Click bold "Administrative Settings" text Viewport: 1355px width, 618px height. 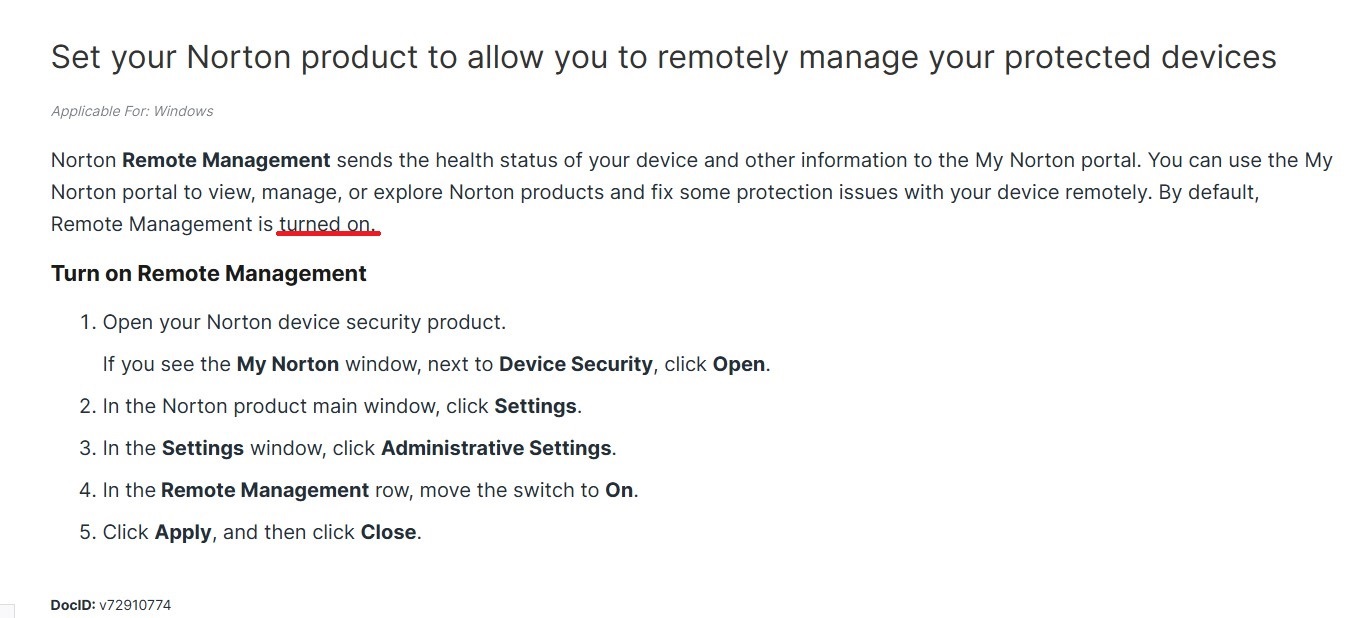click(496, 448)
